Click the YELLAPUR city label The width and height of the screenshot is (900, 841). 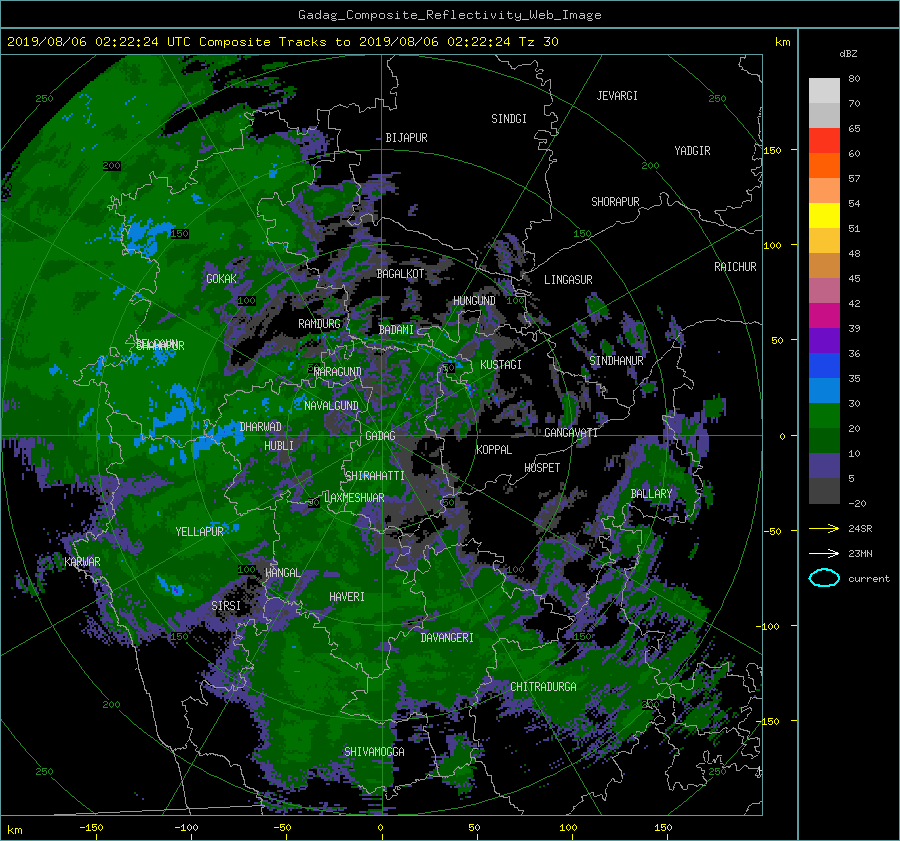(x=199, y=532)
